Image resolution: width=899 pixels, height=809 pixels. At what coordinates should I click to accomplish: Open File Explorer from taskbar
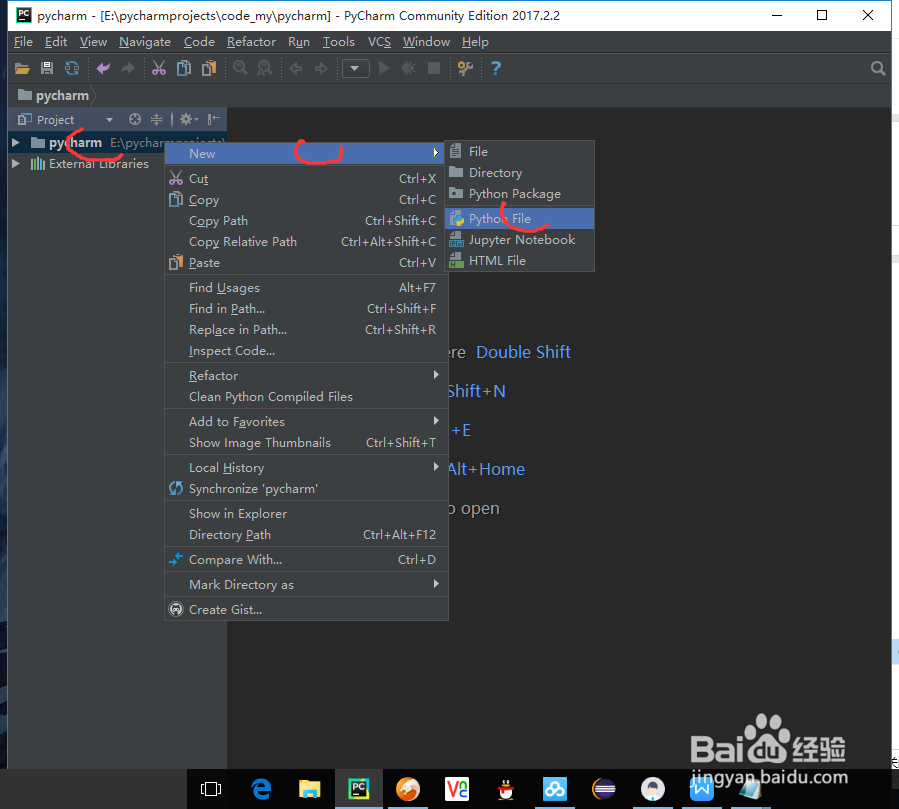click(310, 790)
